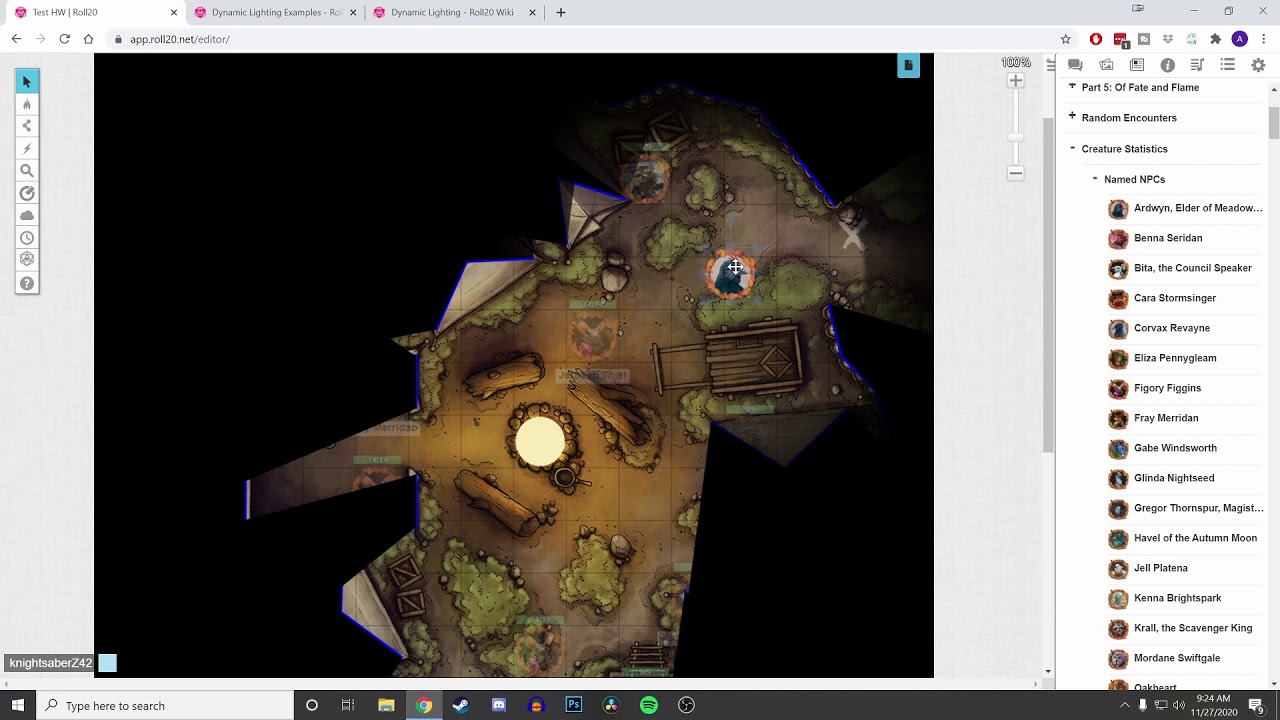Open the Dice Rolling d20 tool
1280x720 pixels.
(x=27, y=260)
